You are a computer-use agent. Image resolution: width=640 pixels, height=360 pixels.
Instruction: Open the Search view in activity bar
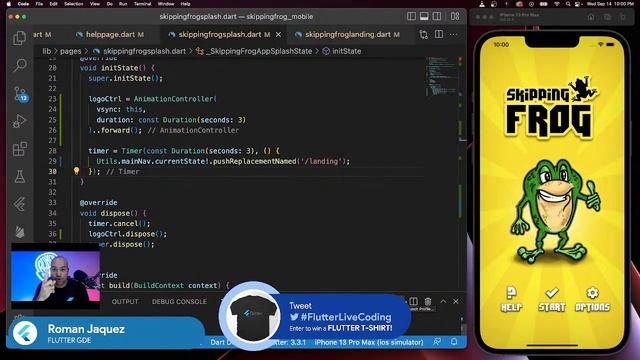19,65
